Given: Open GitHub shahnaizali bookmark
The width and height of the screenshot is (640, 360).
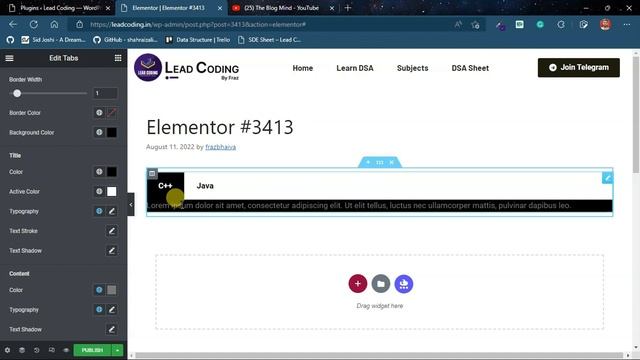Looking at the screenshot, I should tap(125, 40).
